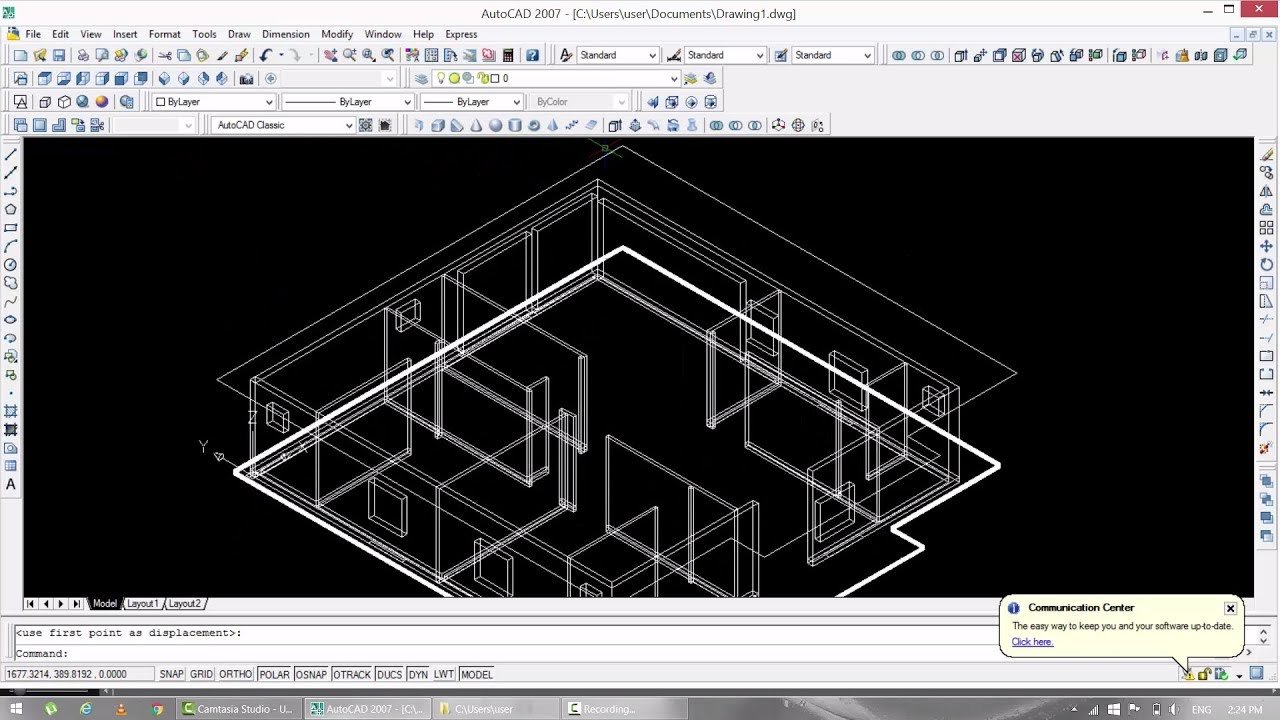
Task: Toggle LWT lineweight display
Action: click(443, 674)
